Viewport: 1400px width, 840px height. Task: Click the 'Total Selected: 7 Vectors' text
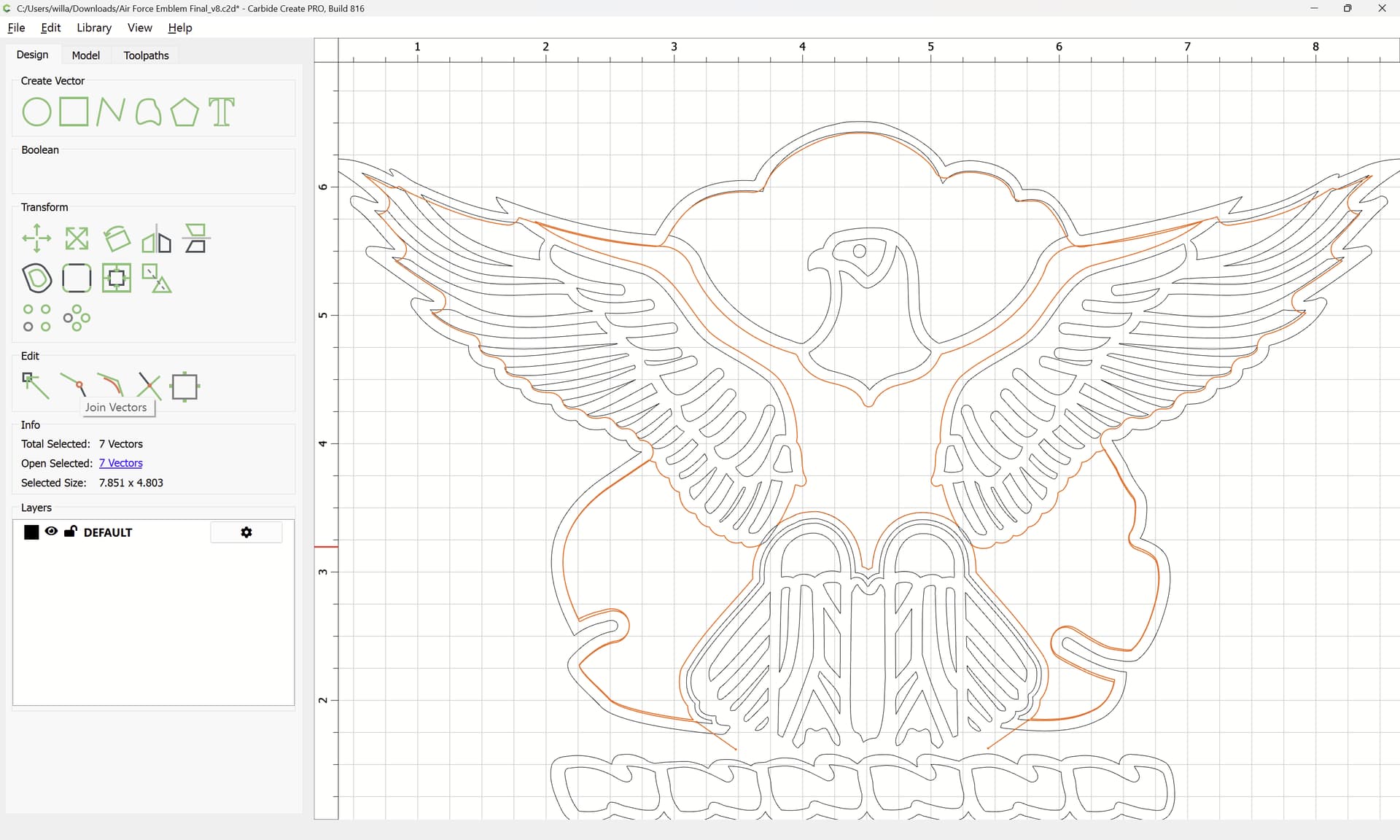82,444
